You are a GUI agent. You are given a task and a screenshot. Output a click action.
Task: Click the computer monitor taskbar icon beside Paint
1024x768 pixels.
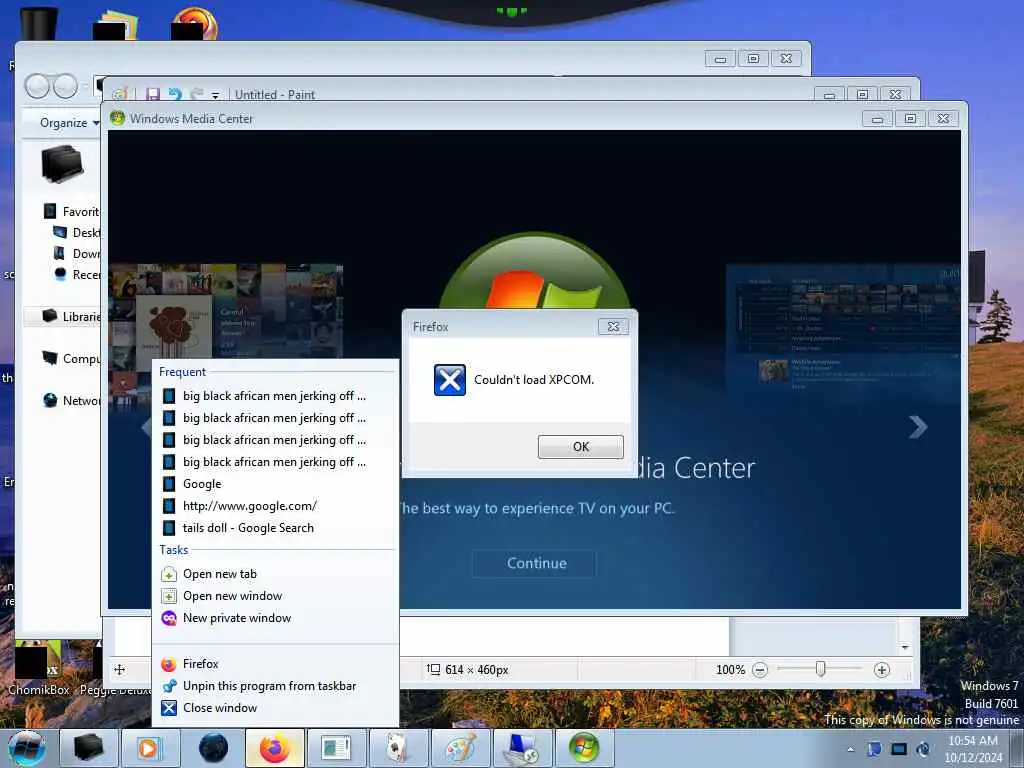point(522,748)
